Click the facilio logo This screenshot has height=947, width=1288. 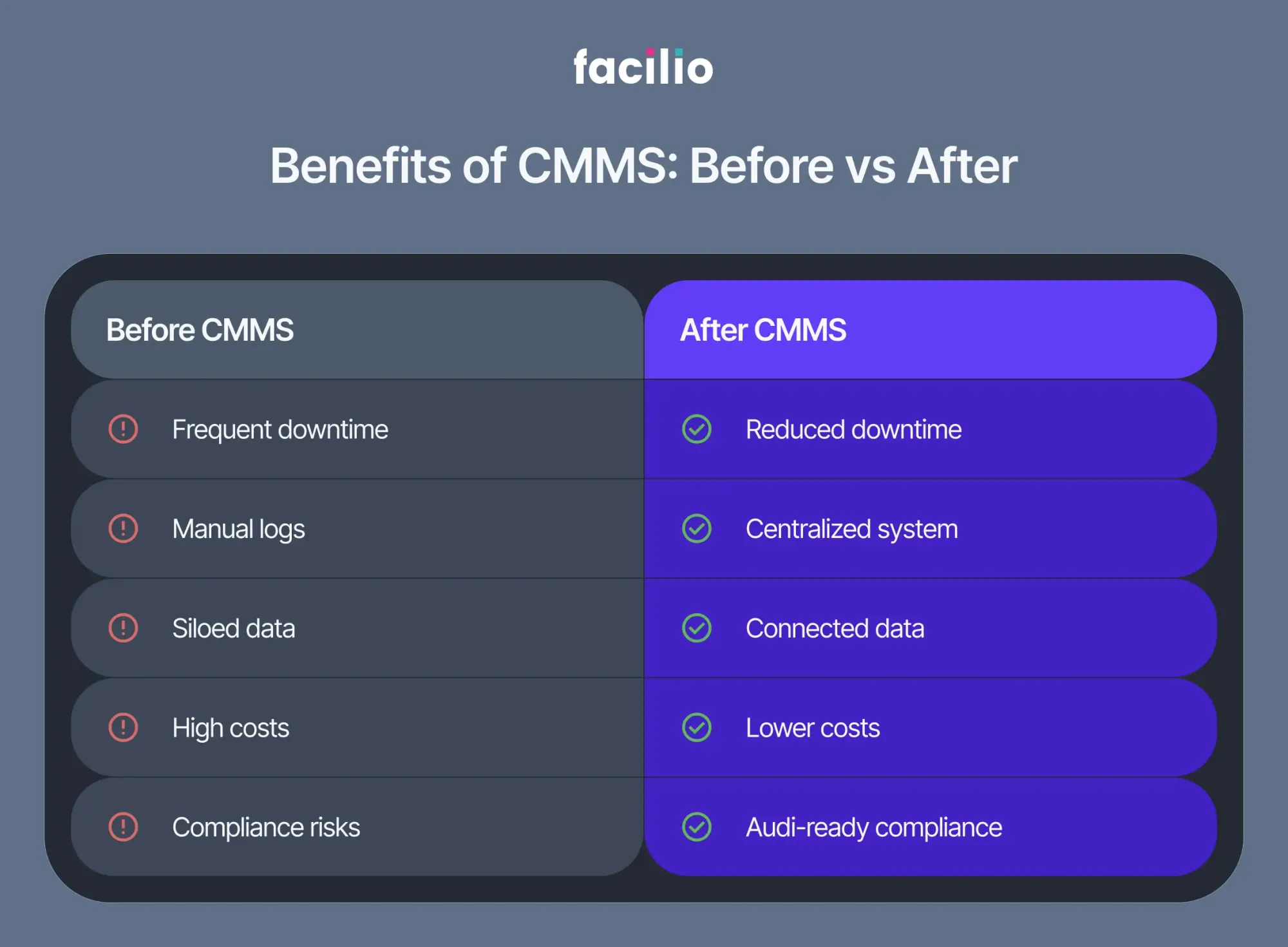(643, 67)
